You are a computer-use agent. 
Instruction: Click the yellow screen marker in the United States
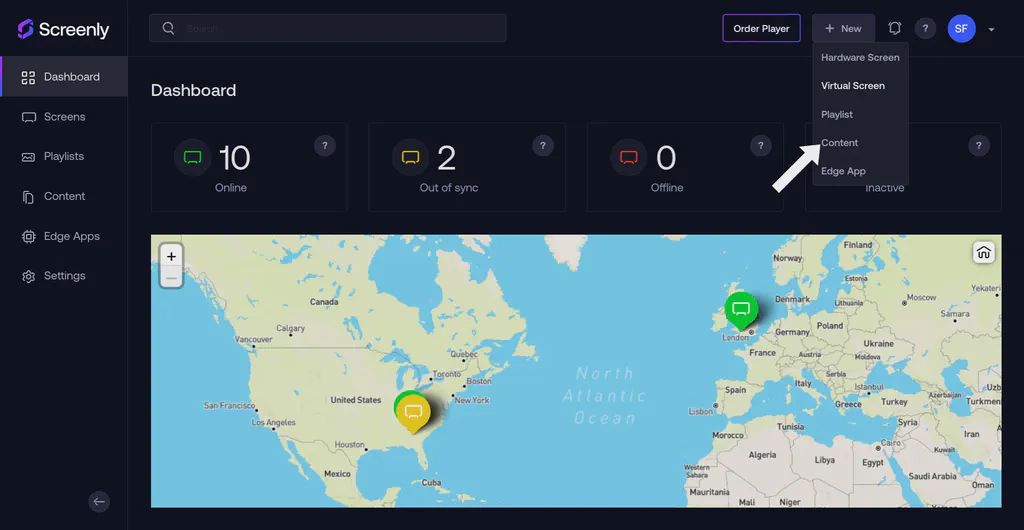point(413,412)
